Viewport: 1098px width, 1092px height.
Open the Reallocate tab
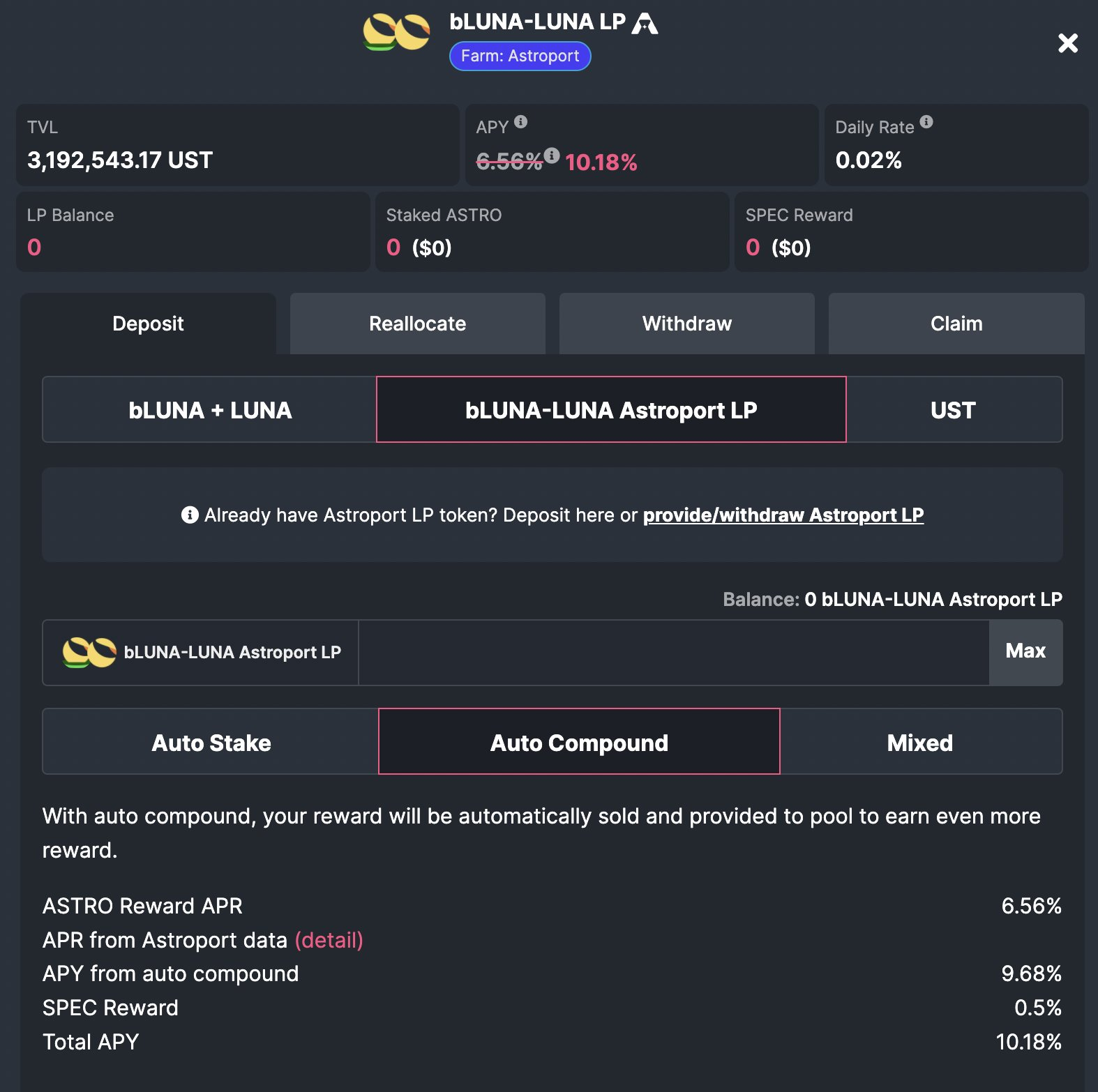coord(417,324)
